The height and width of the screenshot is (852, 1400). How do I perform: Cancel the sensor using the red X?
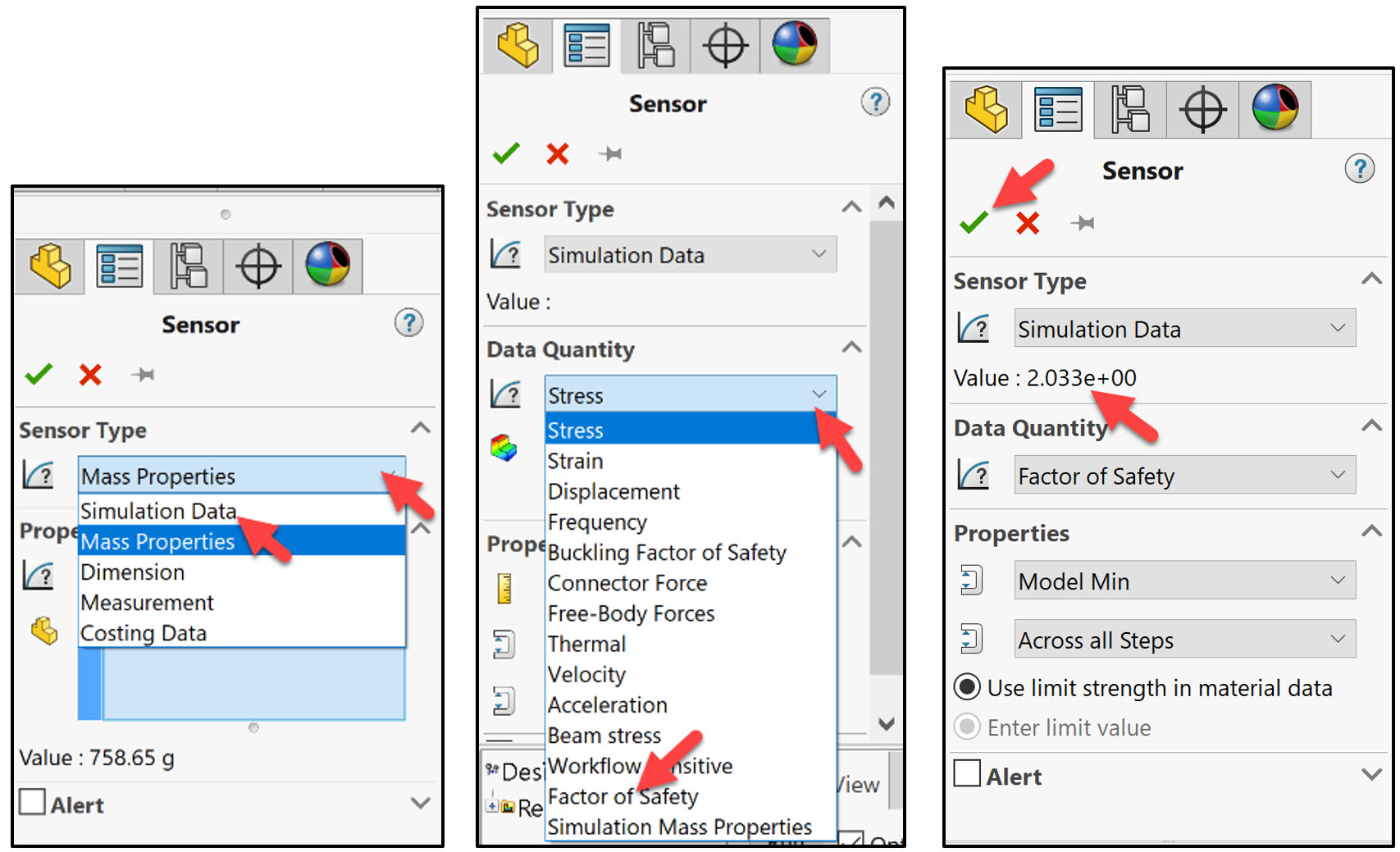pos(1028,223)
